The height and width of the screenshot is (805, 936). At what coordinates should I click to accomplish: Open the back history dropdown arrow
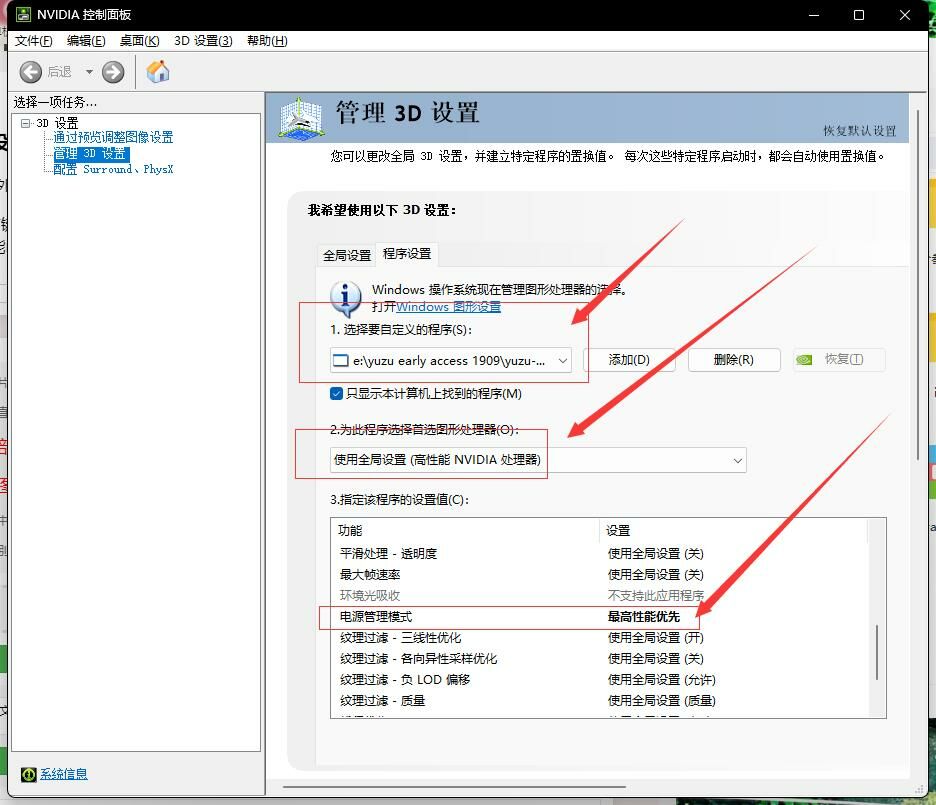[89, 72]
